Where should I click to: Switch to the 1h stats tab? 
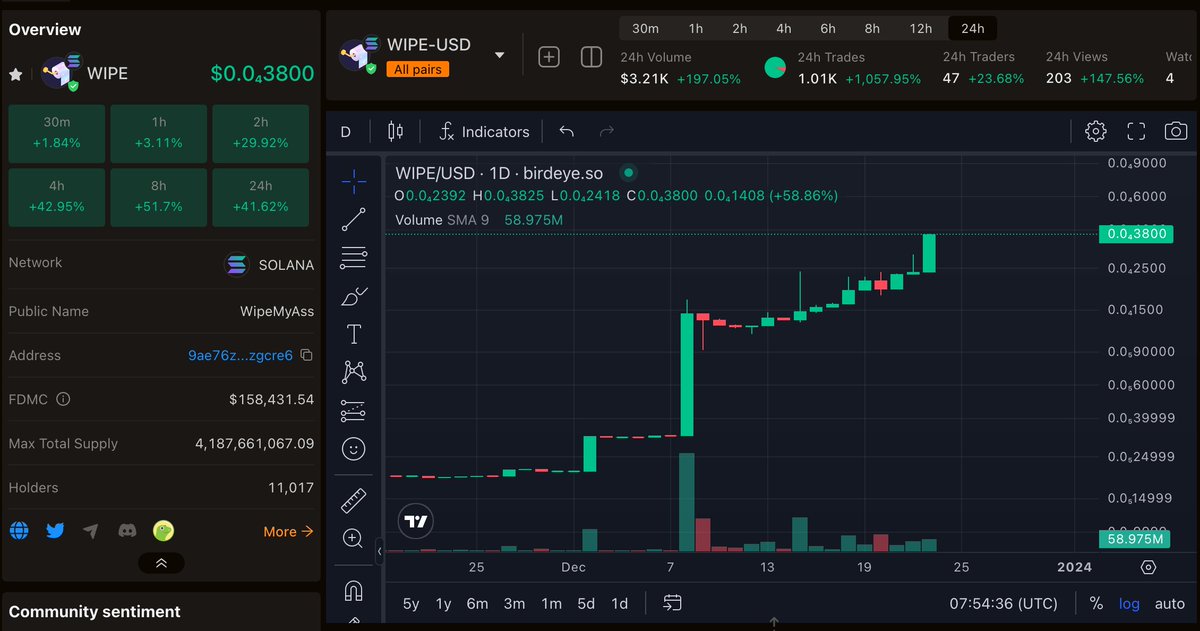pos(158,133)
